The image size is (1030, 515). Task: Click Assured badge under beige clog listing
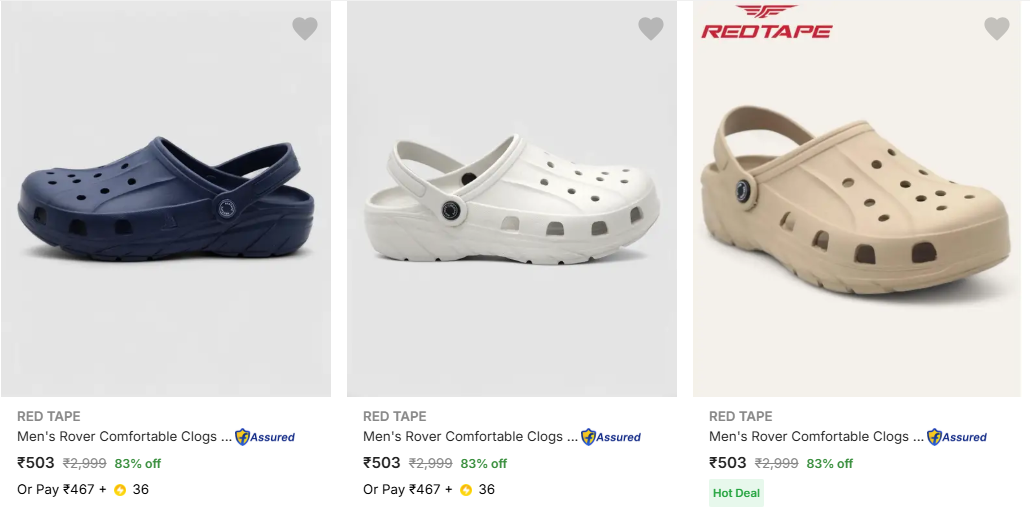tap(956, 437)
